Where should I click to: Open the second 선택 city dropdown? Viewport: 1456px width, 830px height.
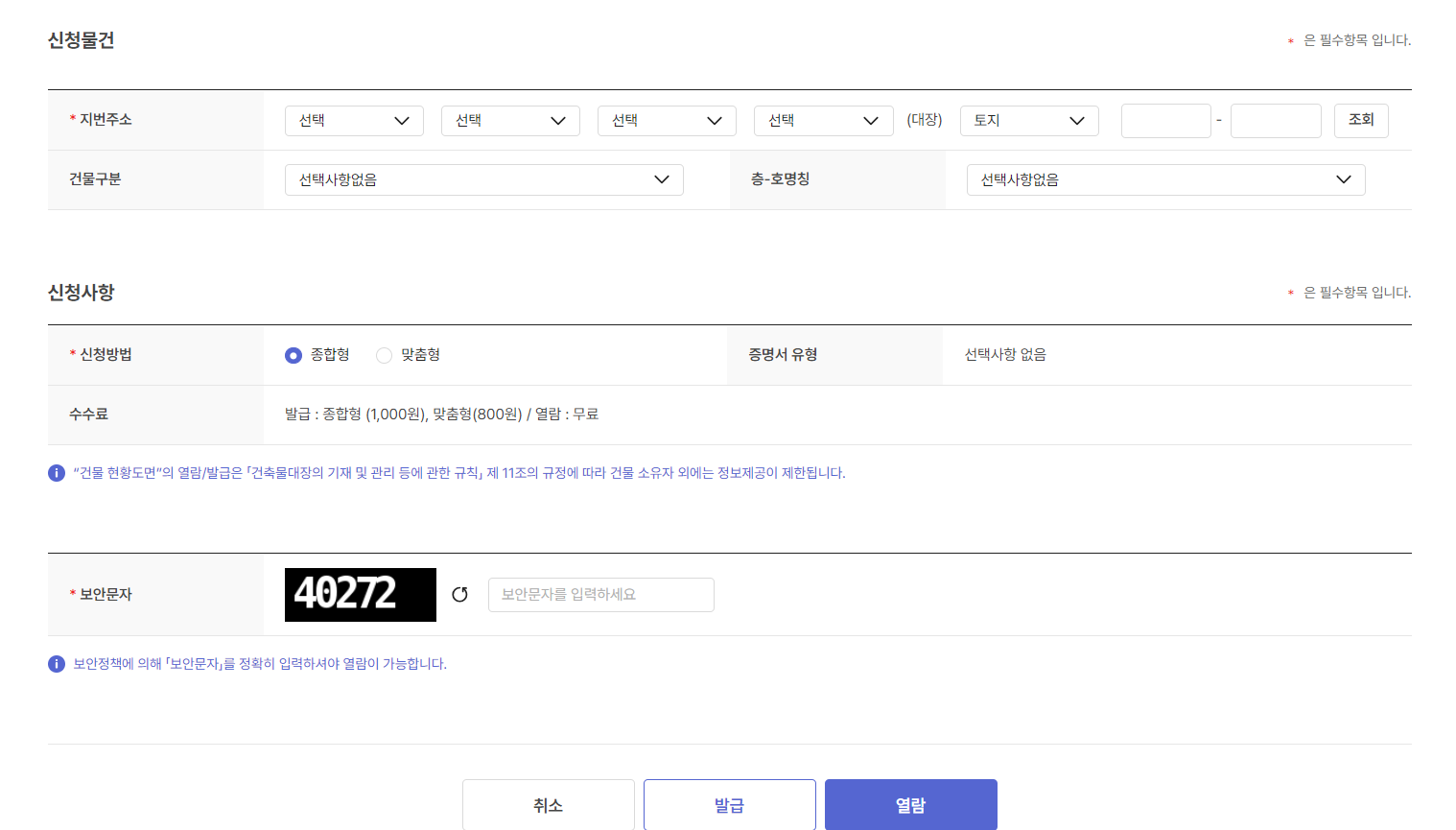[510, 120]
